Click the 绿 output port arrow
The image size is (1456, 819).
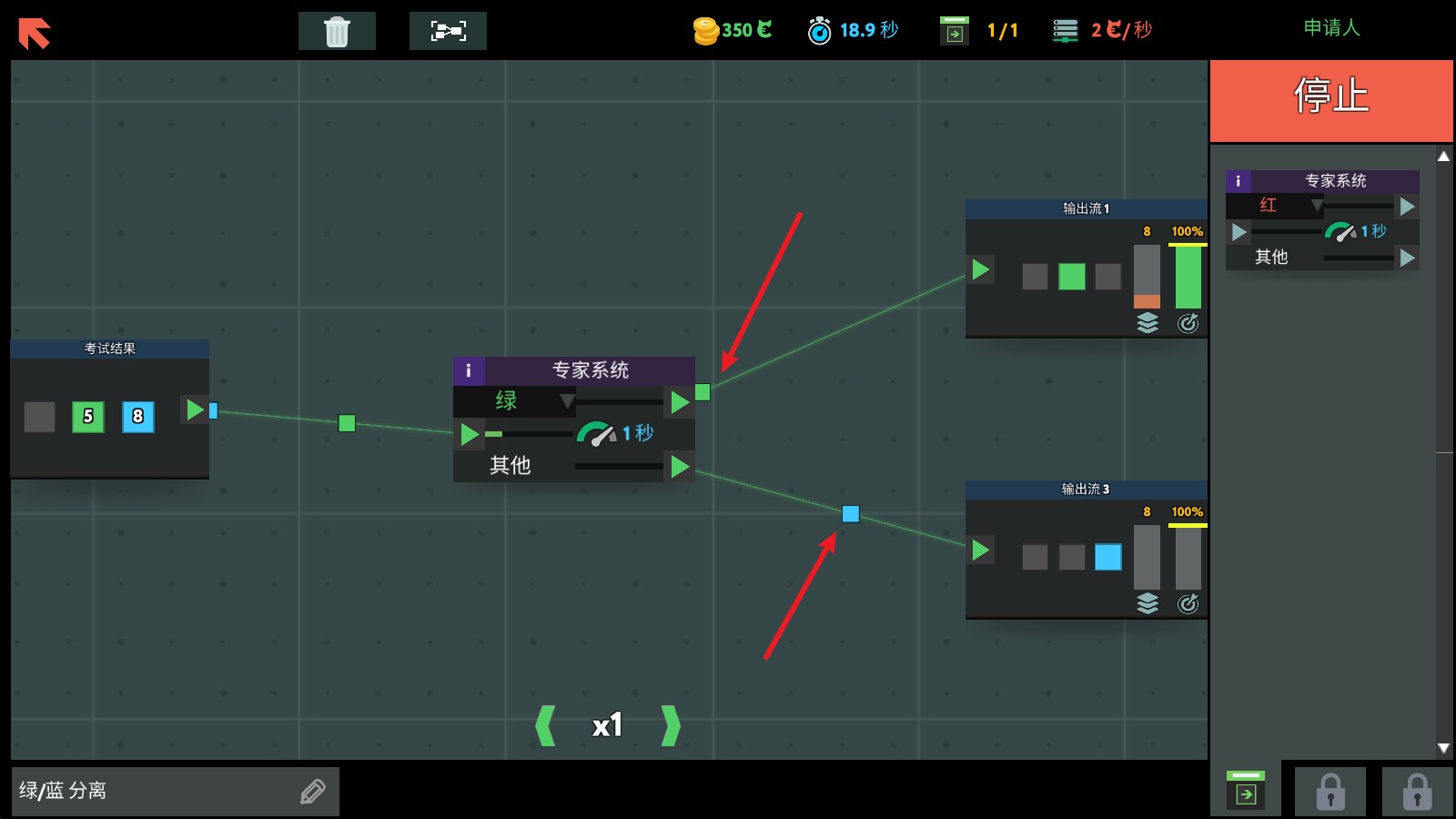click(680, 401)
